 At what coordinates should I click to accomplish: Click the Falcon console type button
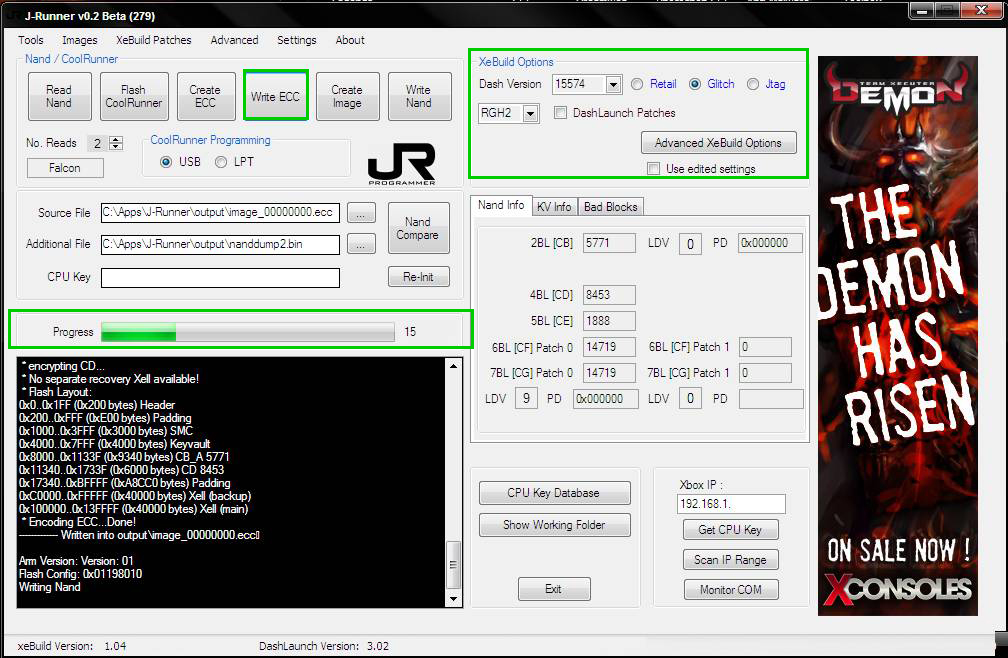point(65,168)
